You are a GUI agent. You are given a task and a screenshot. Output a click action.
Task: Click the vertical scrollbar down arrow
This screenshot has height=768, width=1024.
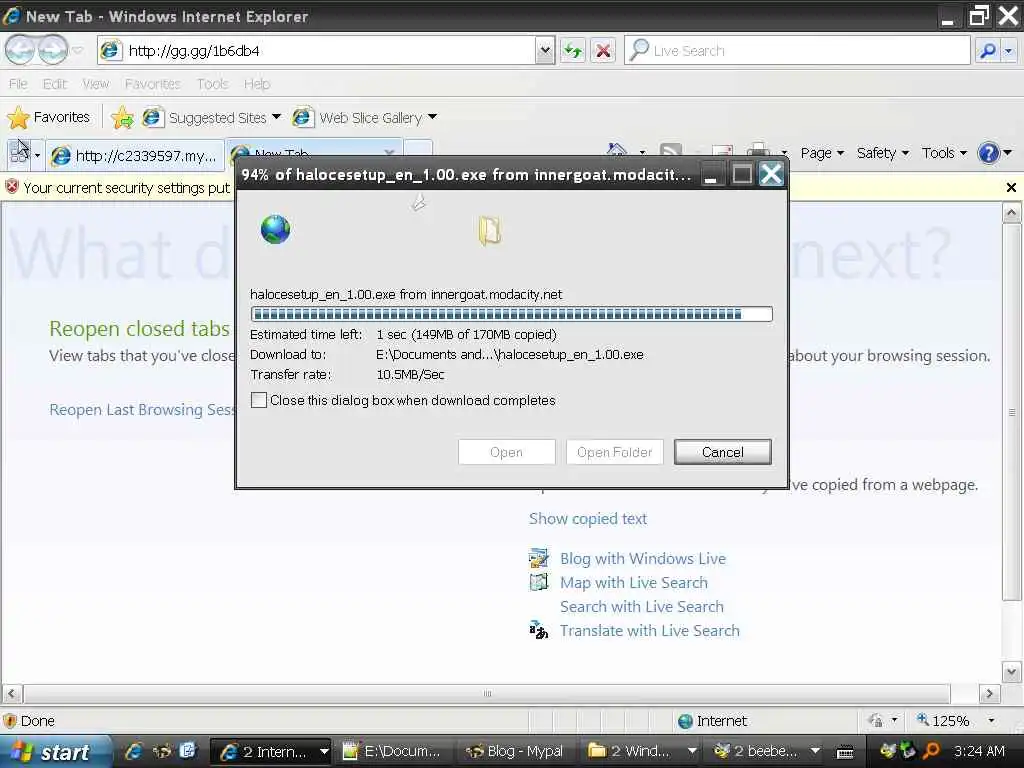click(1011, 671)
